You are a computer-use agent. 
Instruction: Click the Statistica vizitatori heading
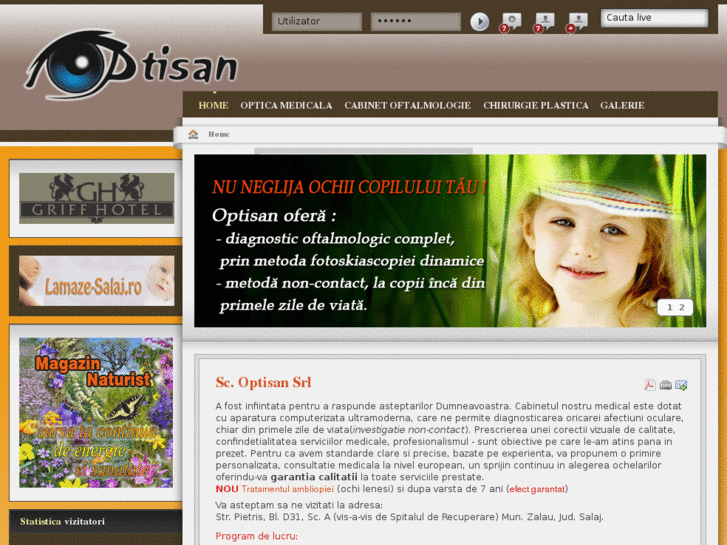point(62,521)
